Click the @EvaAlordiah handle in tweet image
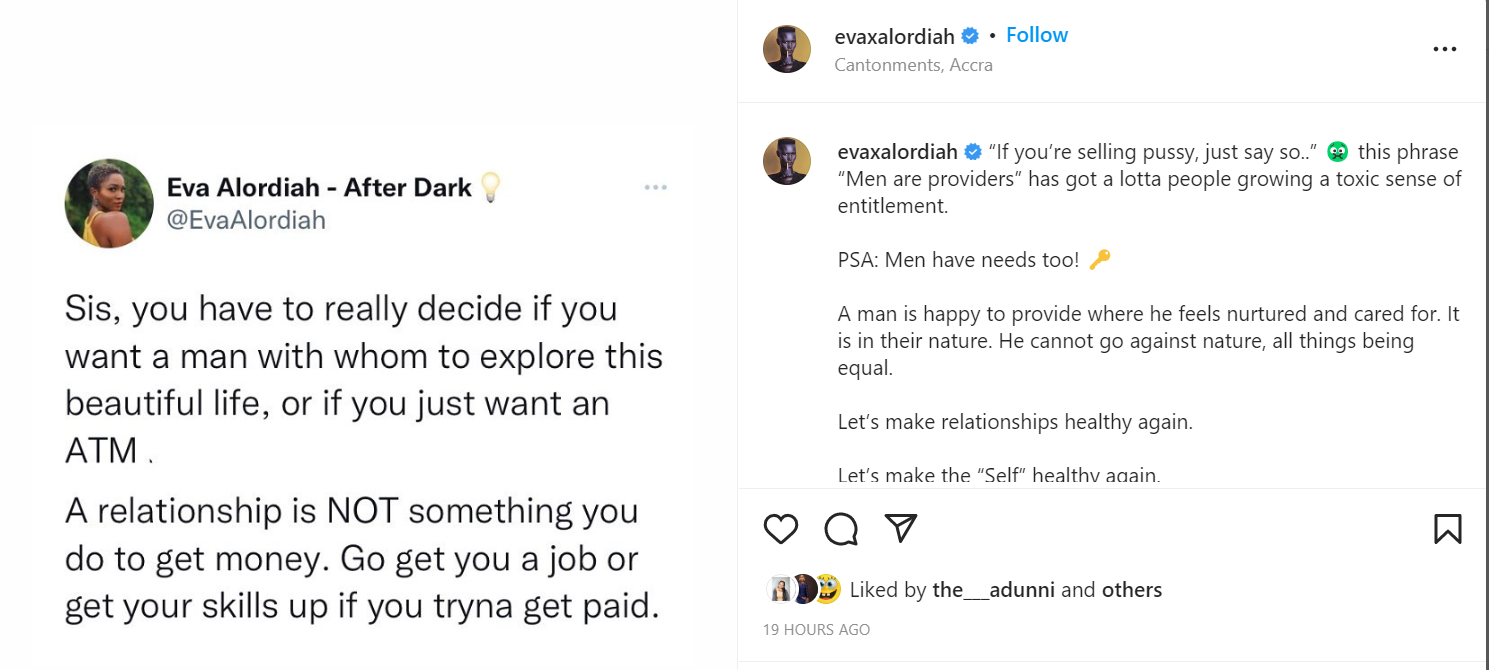The width and height of the screenshot is (1489, 670). point(246,220)
